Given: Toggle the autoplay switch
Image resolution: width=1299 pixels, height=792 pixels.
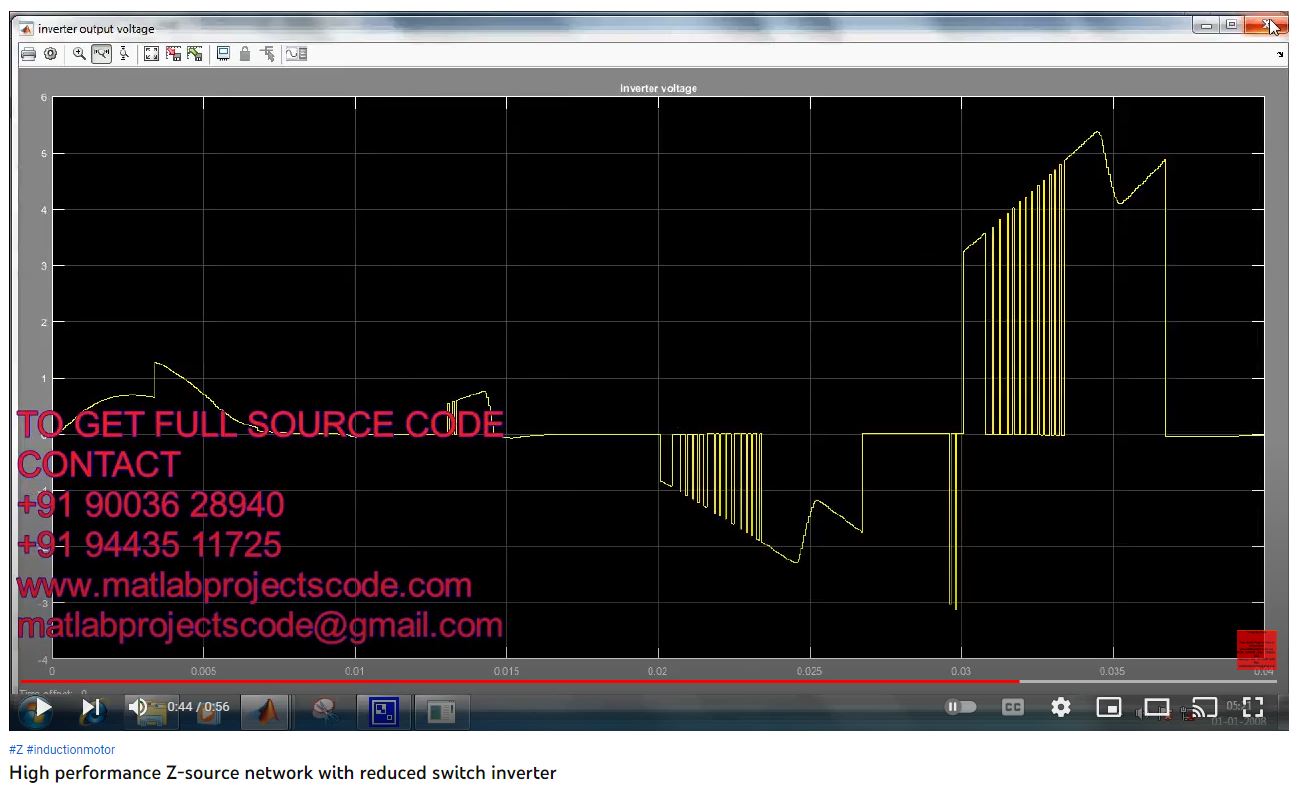Looking at the screenshot, I should (961, 707).
